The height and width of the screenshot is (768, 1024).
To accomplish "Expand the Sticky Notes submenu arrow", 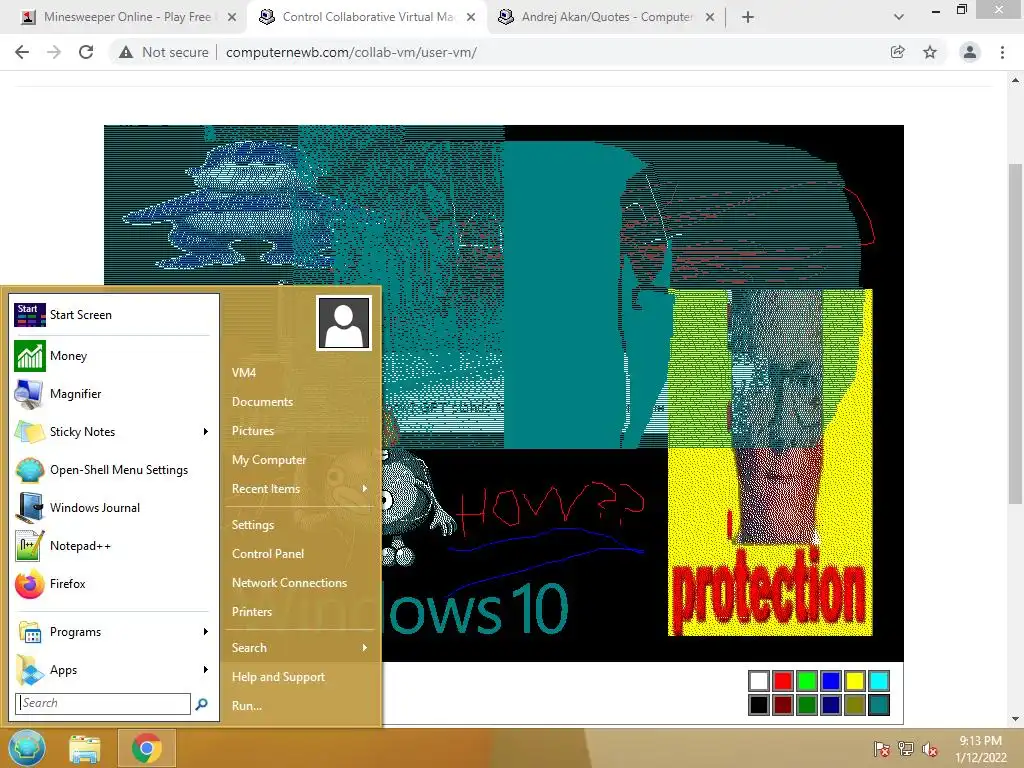I will coord(206,432).
